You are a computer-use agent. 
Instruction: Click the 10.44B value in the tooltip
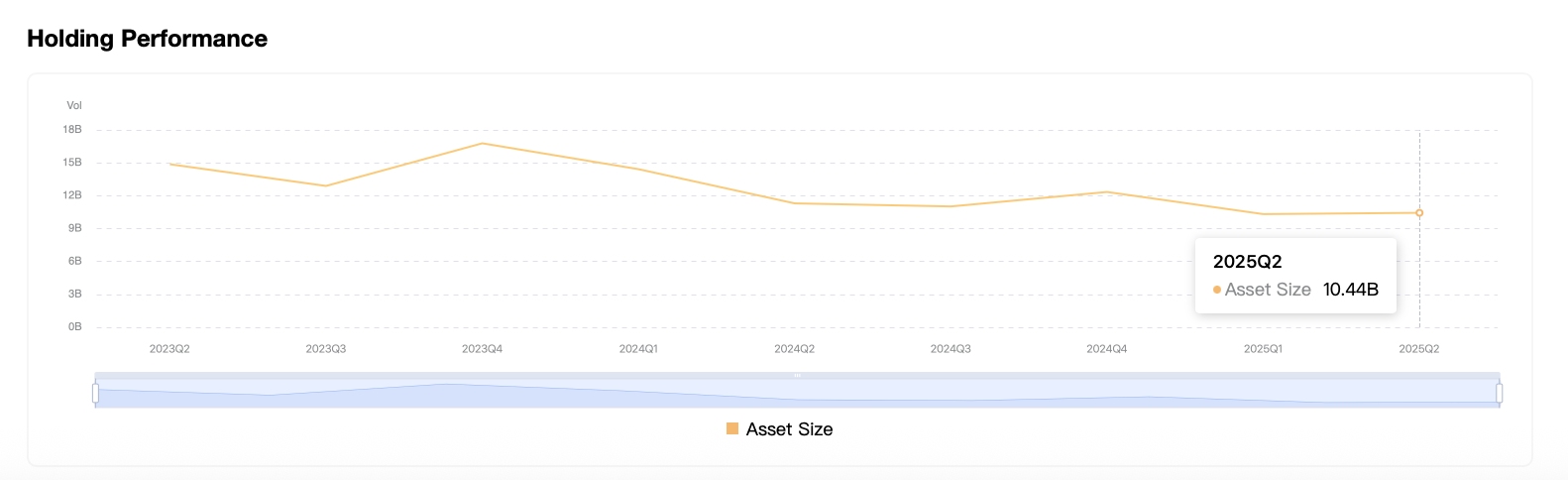tap(1350, 290)
